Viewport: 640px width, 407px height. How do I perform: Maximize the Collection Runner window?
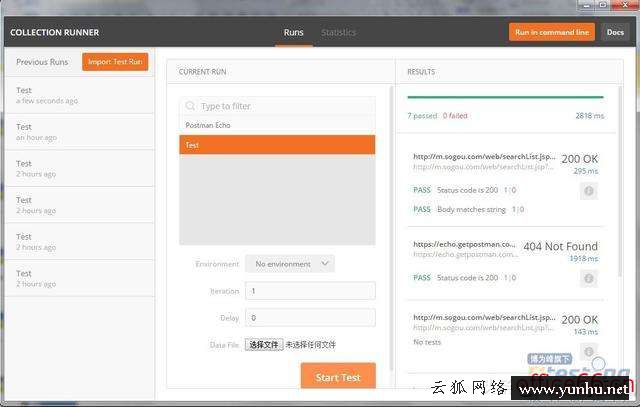tap(604, 5)
